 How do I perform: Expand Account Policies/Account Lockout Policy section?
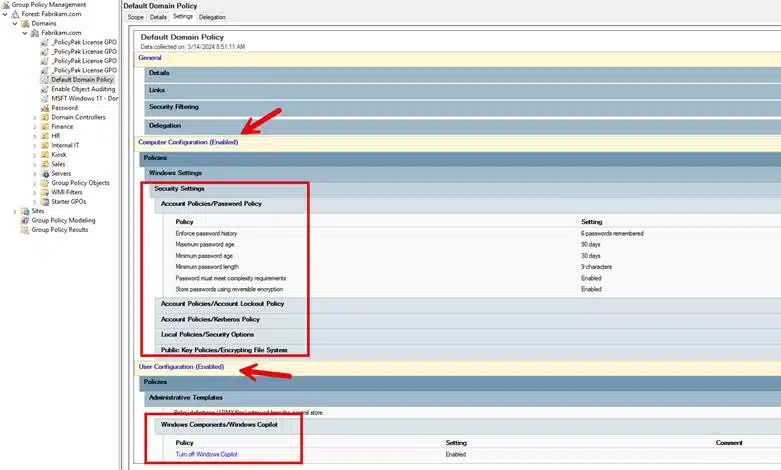[x=222, y=303]
